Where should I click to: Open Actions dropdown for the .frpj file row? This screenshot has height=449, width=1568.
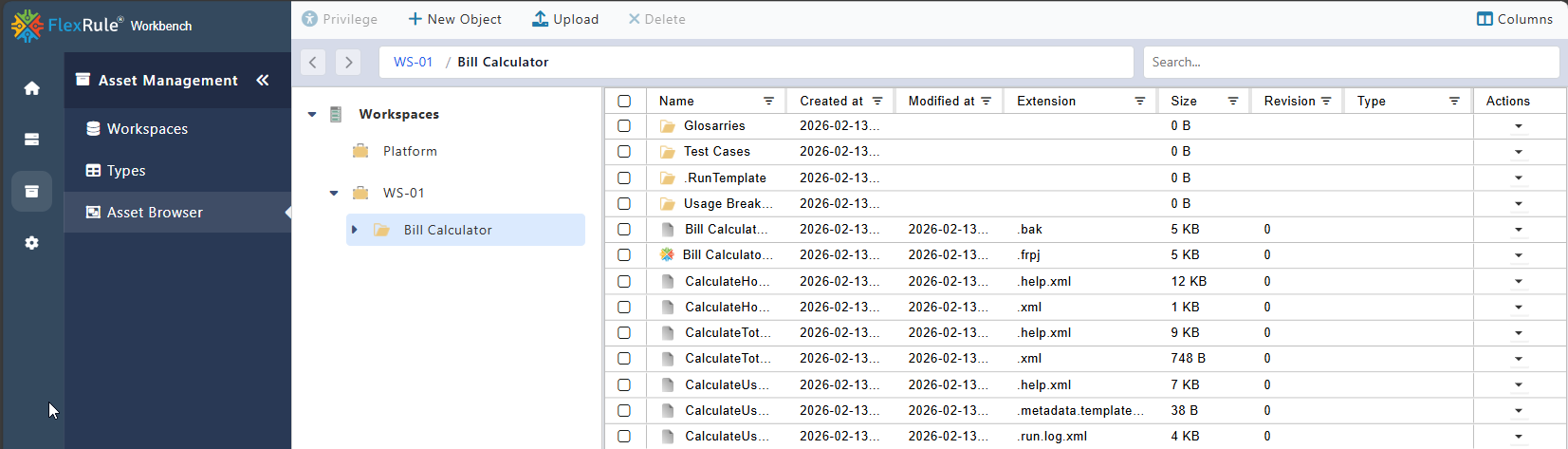[x=1519, y=255]
